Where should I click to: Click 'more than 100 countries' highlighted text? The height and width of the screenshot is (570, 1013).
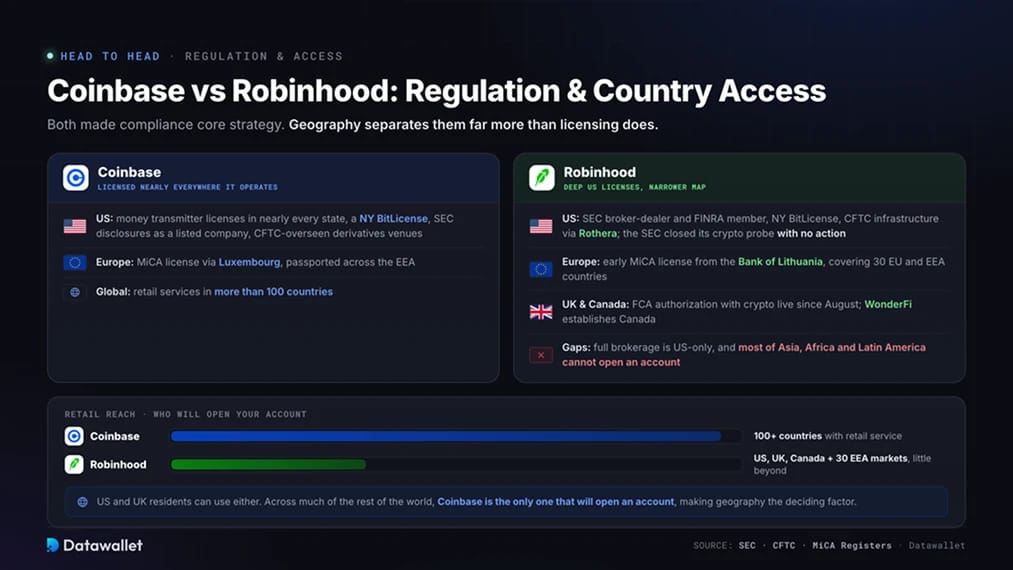(273, 291)
